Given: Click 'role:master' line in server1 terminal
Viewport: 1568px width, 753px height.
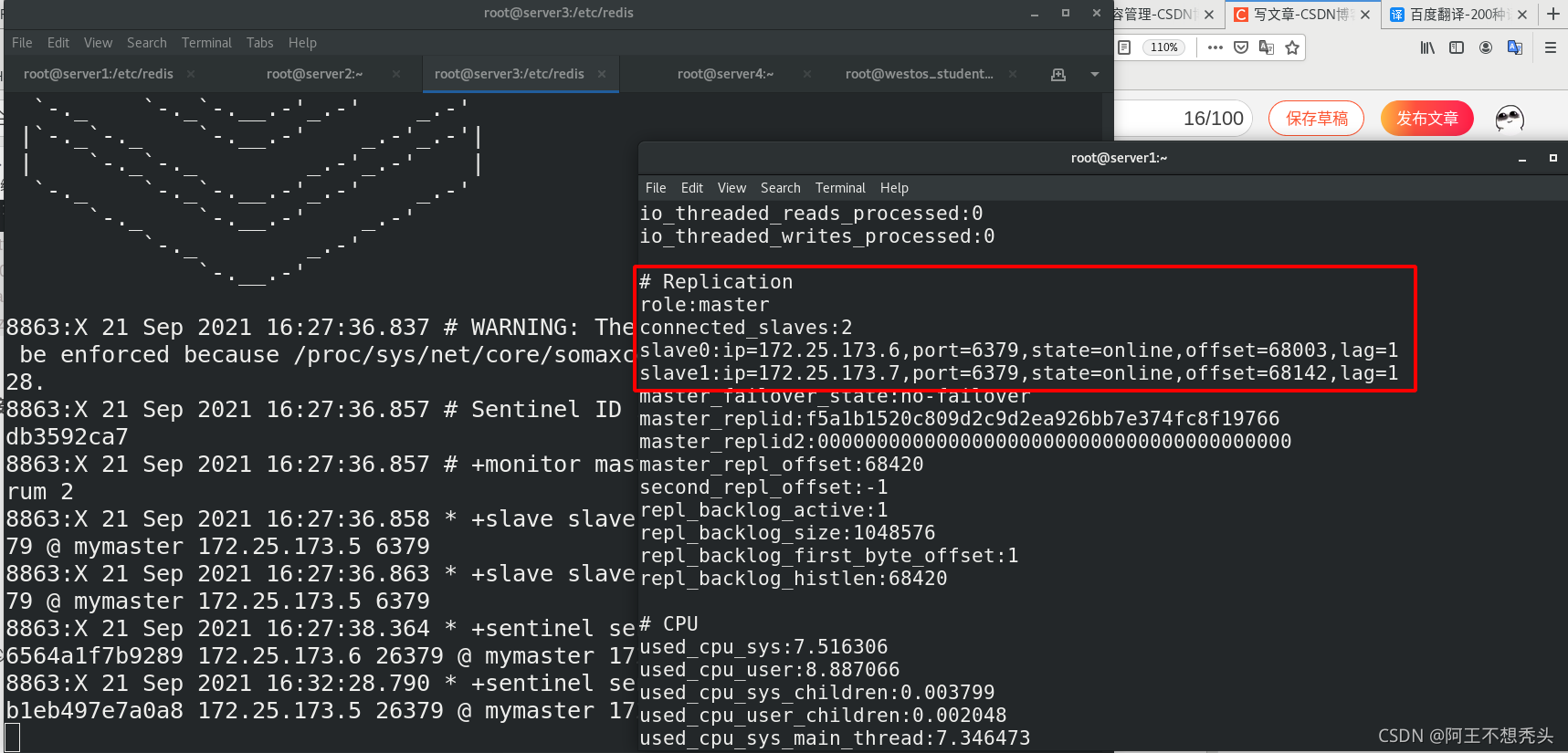Looking at the screenshot, I should [705, 305].
